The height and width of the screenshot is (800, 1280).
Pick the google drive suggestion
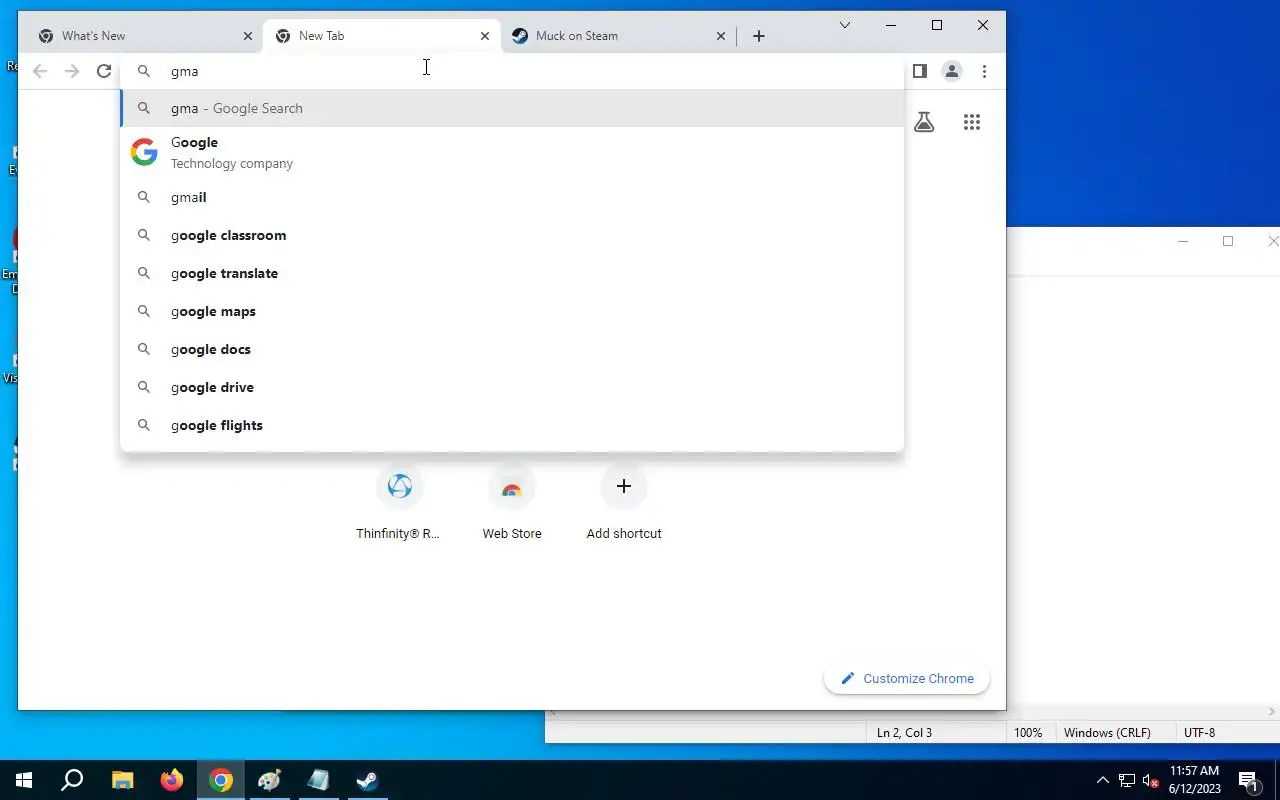[x=512, y=387]
